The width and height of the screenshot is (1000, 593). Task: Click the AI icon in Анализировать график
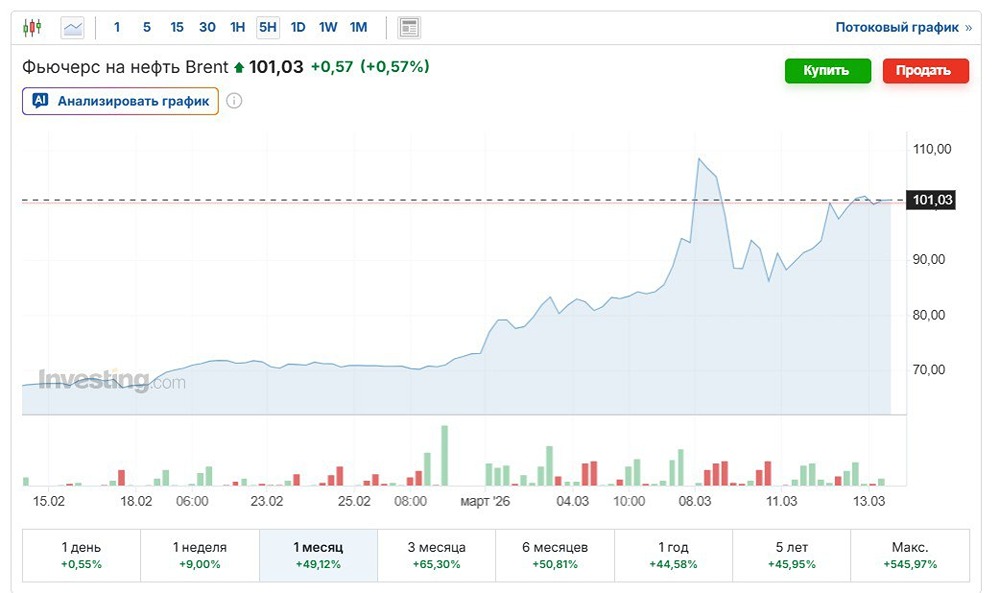(41, 101)
